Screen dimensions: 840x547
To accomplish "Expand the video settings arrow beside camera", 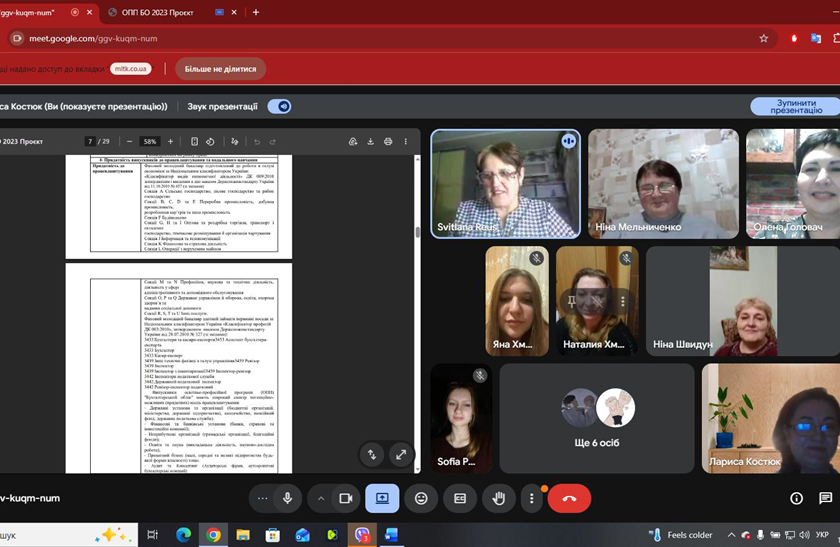I will [321, 498].
